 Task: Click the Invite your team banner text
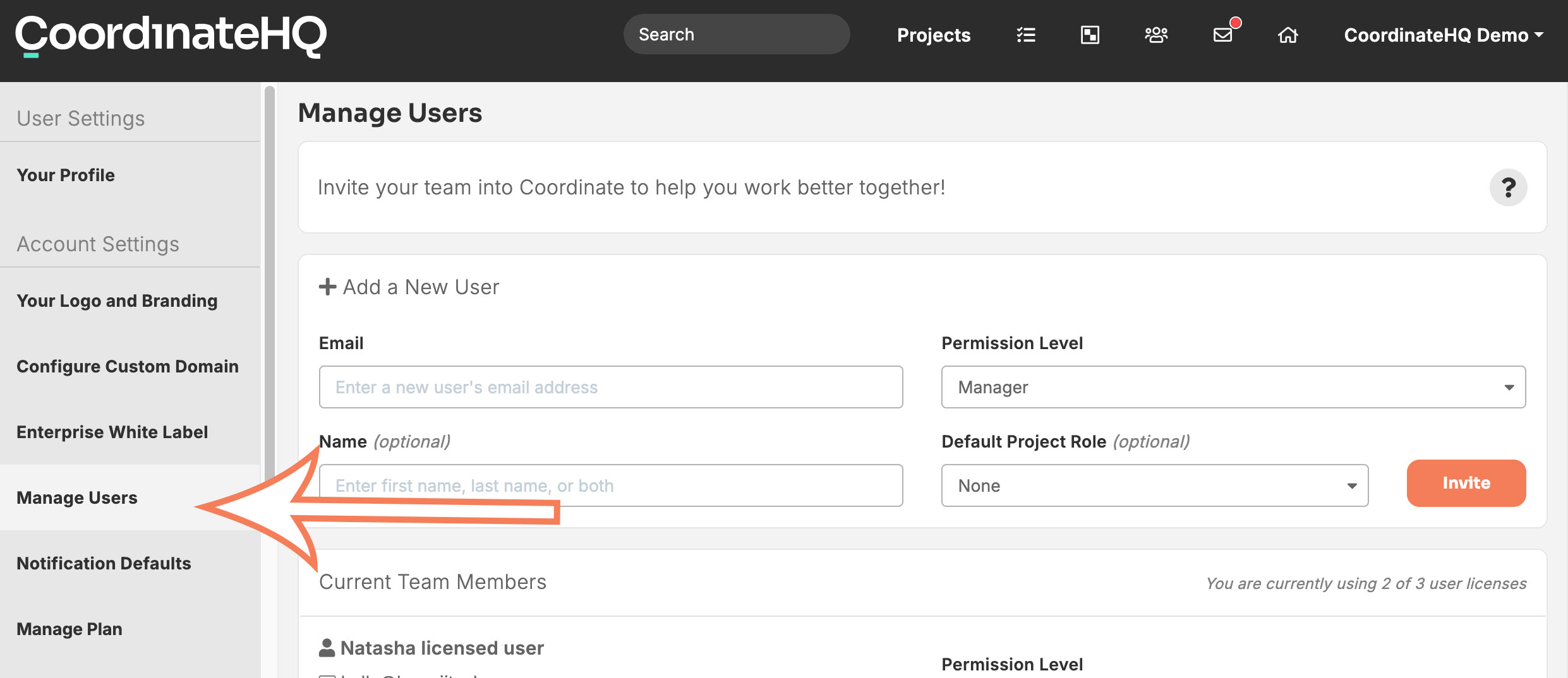(x=631, y=187)
